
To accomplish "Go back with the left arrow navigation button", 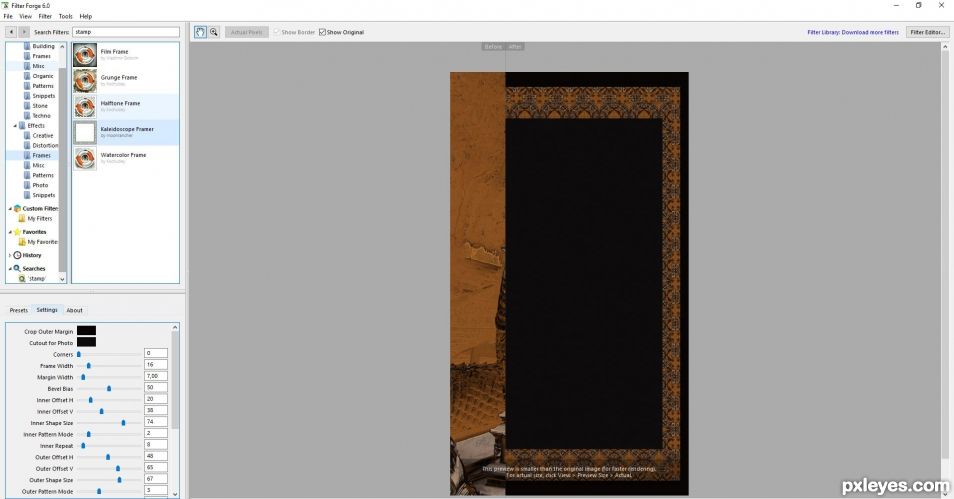I will pos(11,32).
